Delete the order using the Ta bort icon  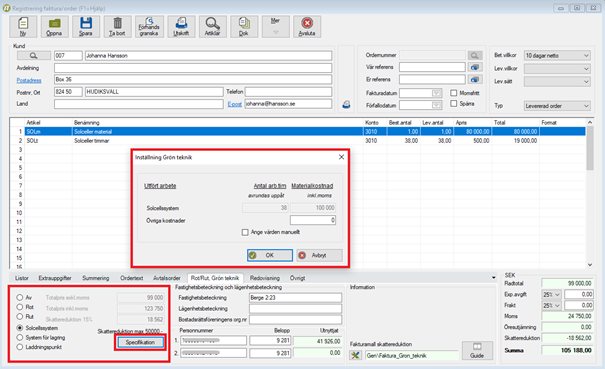pyautogui.click(x=117, y=27)
